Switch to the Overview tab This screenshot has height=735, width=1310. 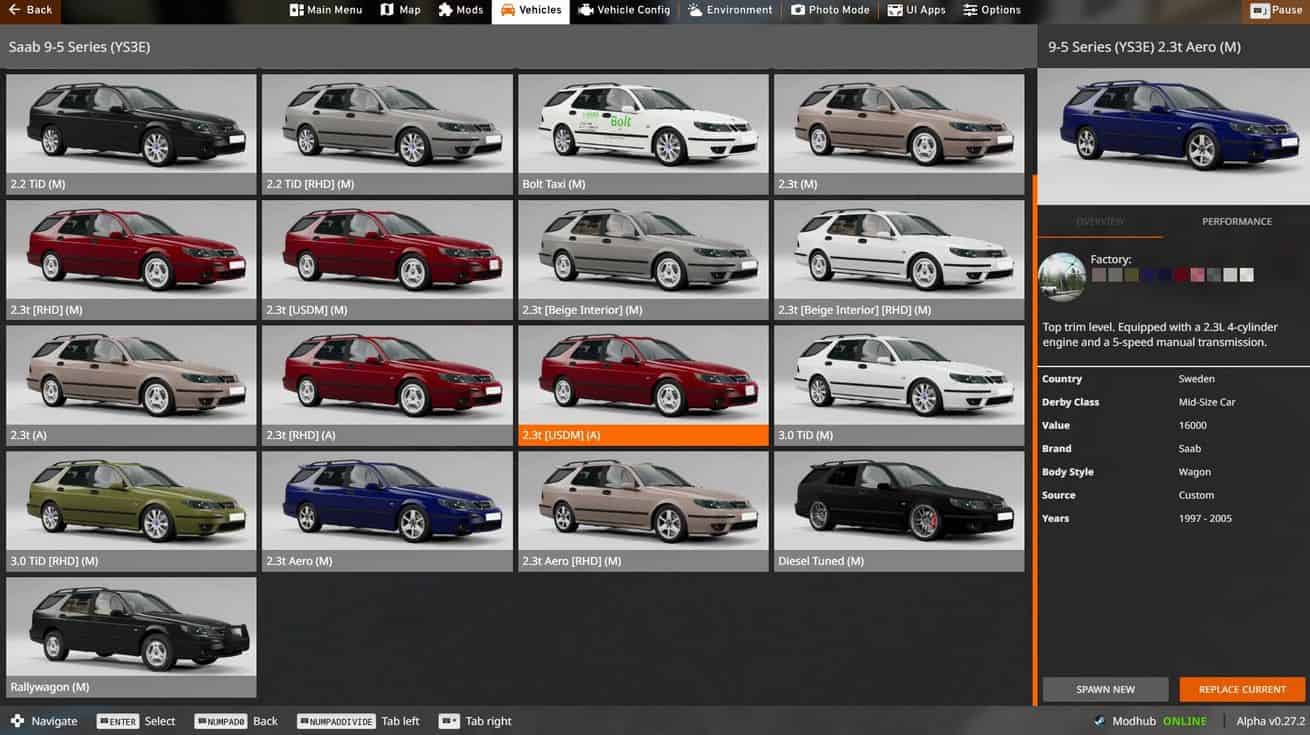(1100, 222)
